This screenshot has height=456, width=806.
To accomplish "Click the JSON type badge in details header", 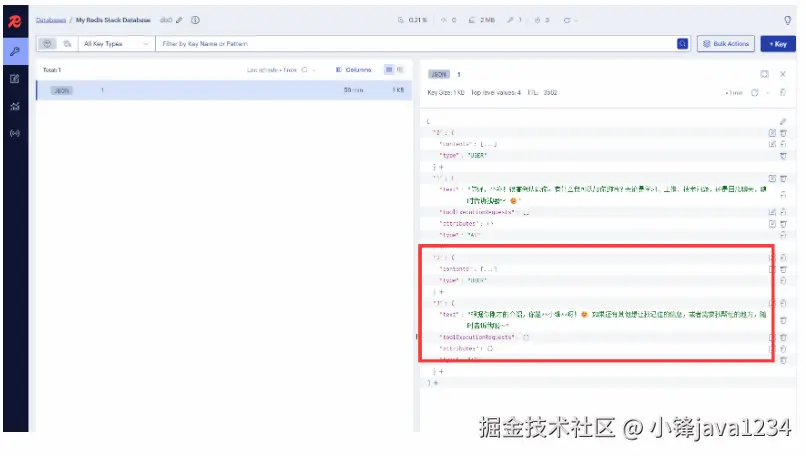I will point(438,74).
